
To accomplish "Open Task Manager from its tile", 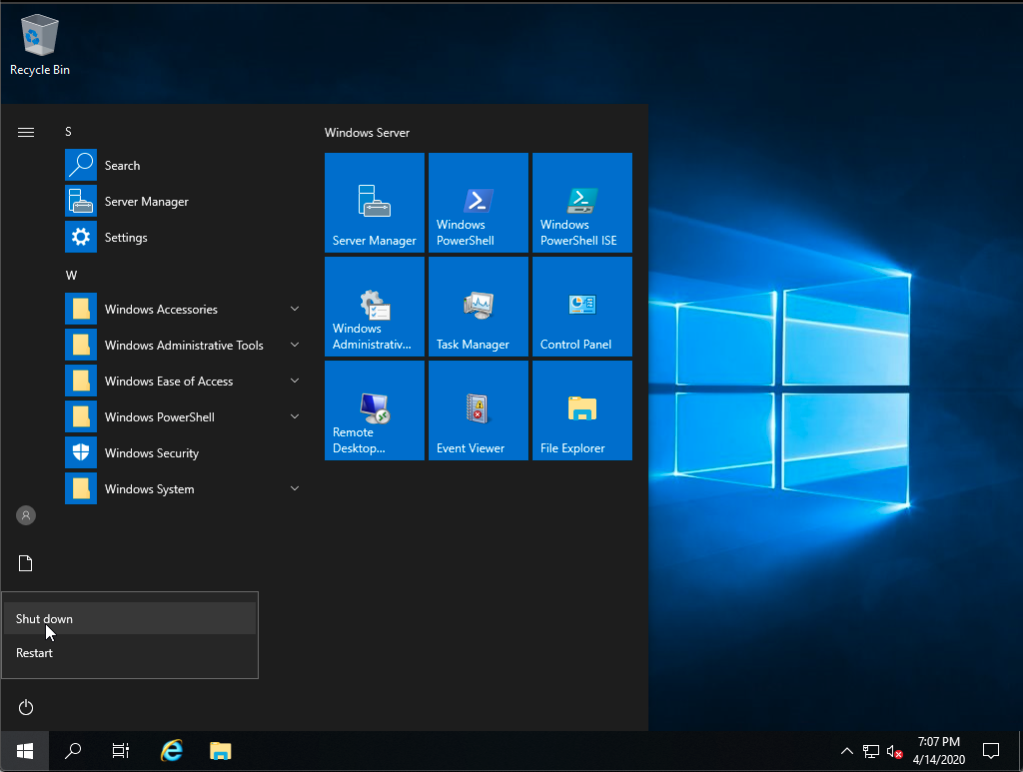I will click(478, 306).
